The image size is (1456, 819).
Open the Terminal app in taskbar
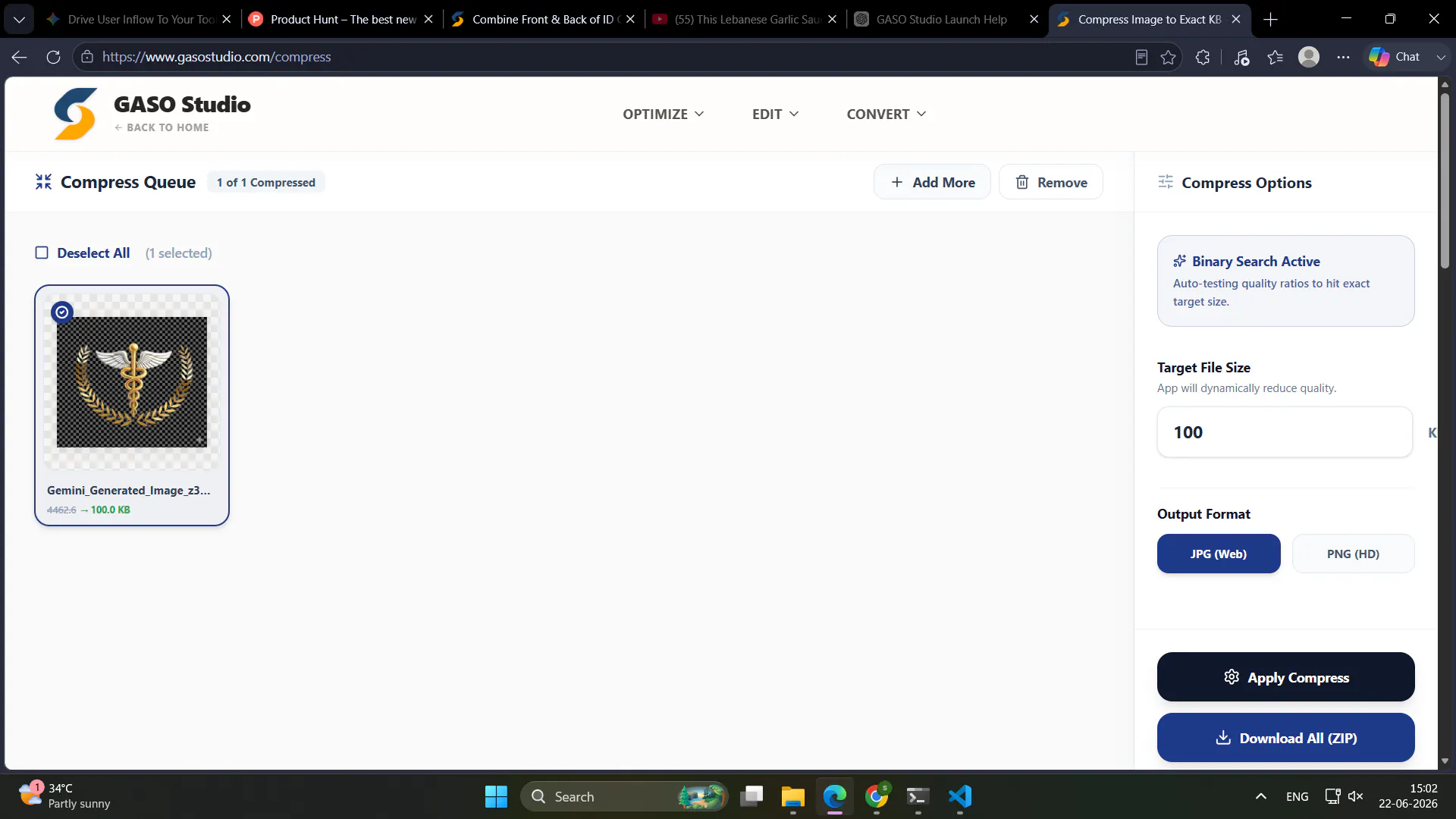tap(918, 796)
